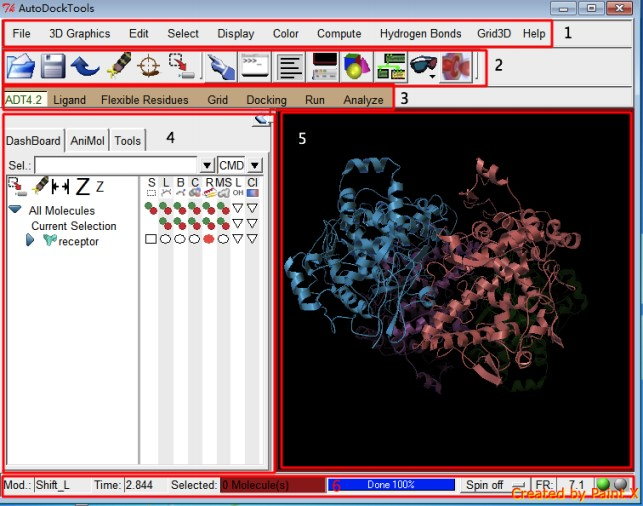The image size is (643, 506).
Task: Click the dashboard eraser icon
Action: 40,186
